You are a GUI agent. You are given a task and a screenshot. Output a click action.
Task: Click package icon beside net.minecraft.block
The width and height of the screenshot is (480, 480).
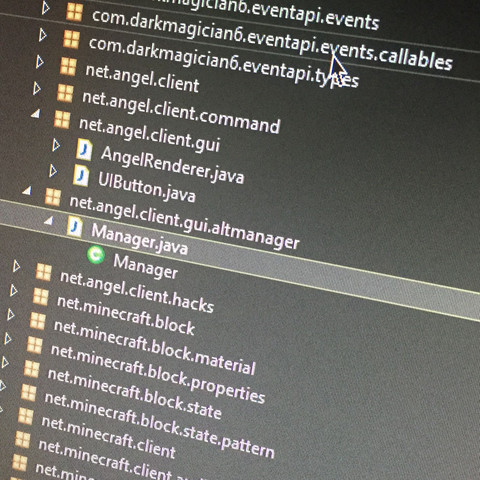41,296
